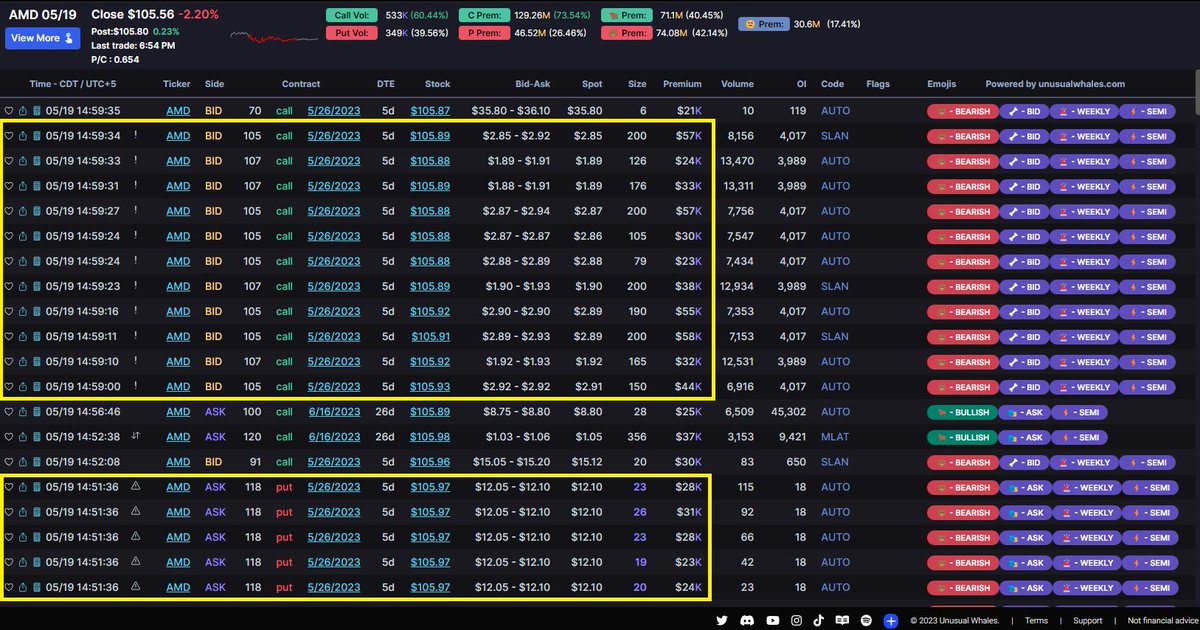Screen dimensions: 1200x630
Task: Sort by the Size column header
Action: [x=637, y=84]
